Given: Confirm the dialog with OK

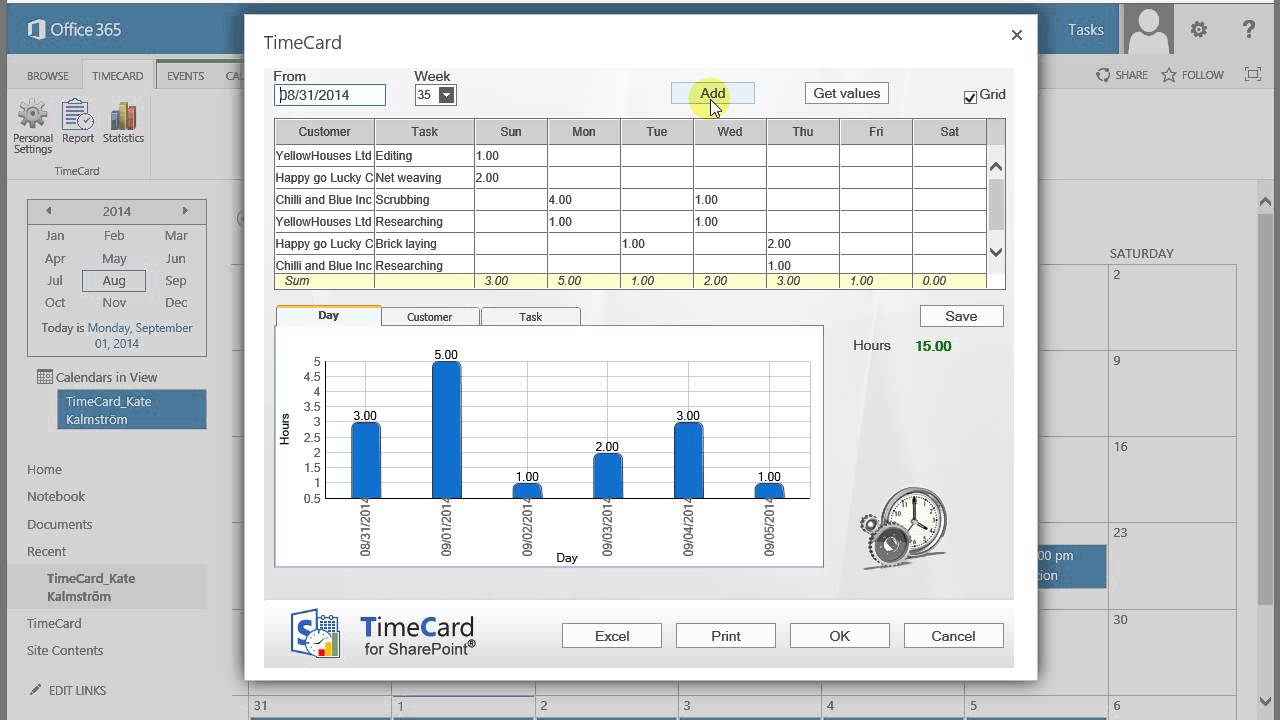Looking at the screenshot, I should coord(840,636).
